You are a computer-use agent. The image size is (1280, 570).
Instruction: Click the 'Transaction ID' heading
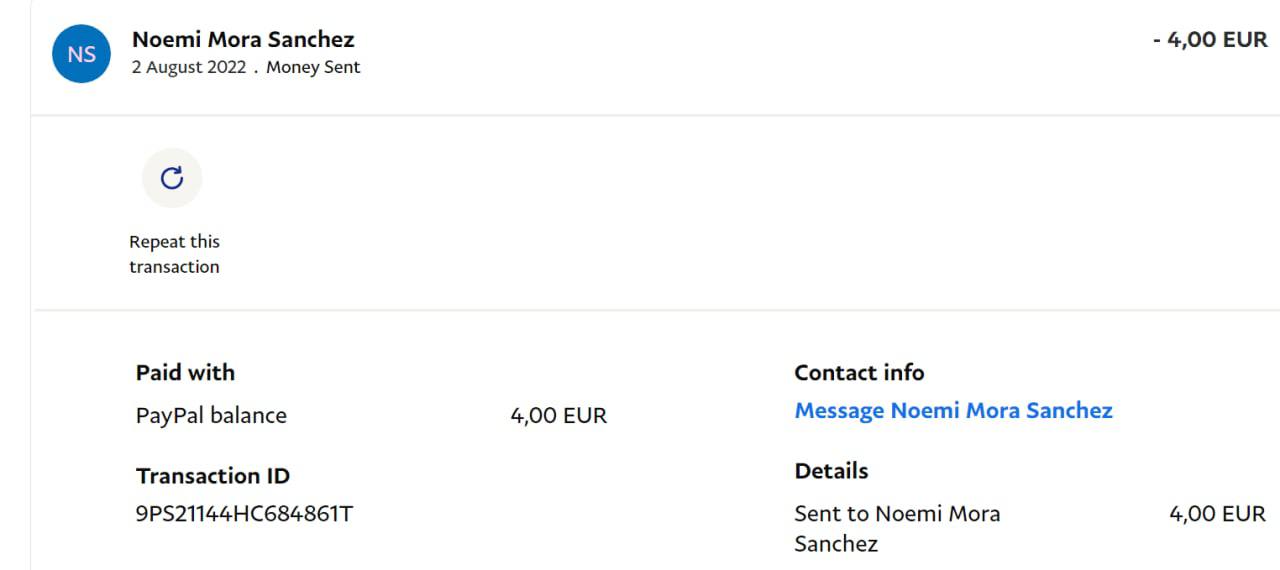pos(213,476)
